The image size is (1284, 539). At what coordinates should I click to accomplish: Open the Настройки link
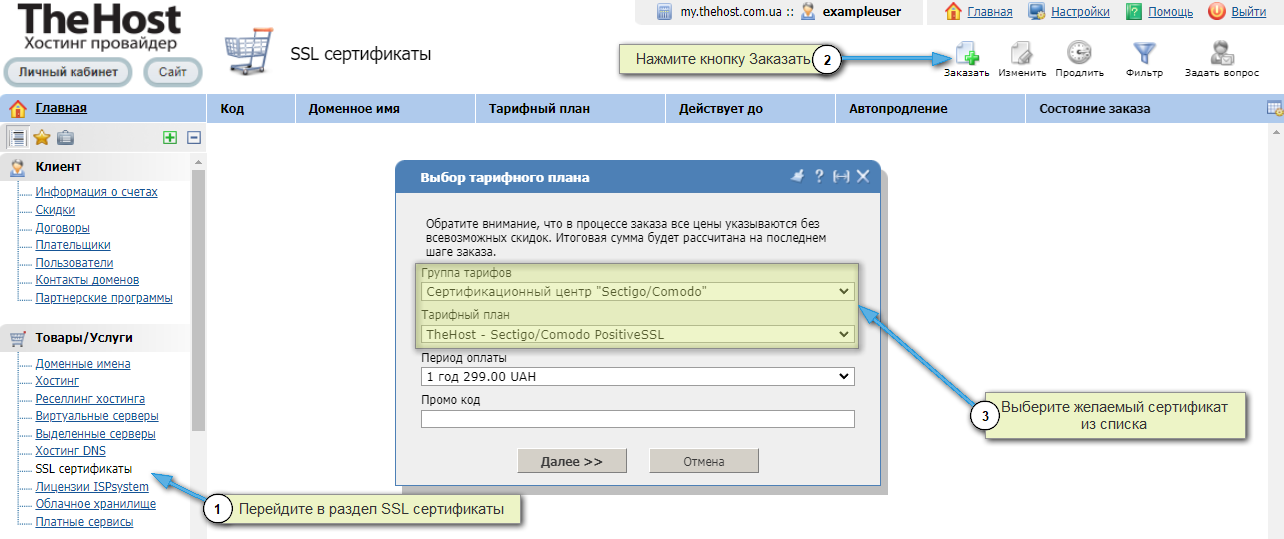point(1080,12)
